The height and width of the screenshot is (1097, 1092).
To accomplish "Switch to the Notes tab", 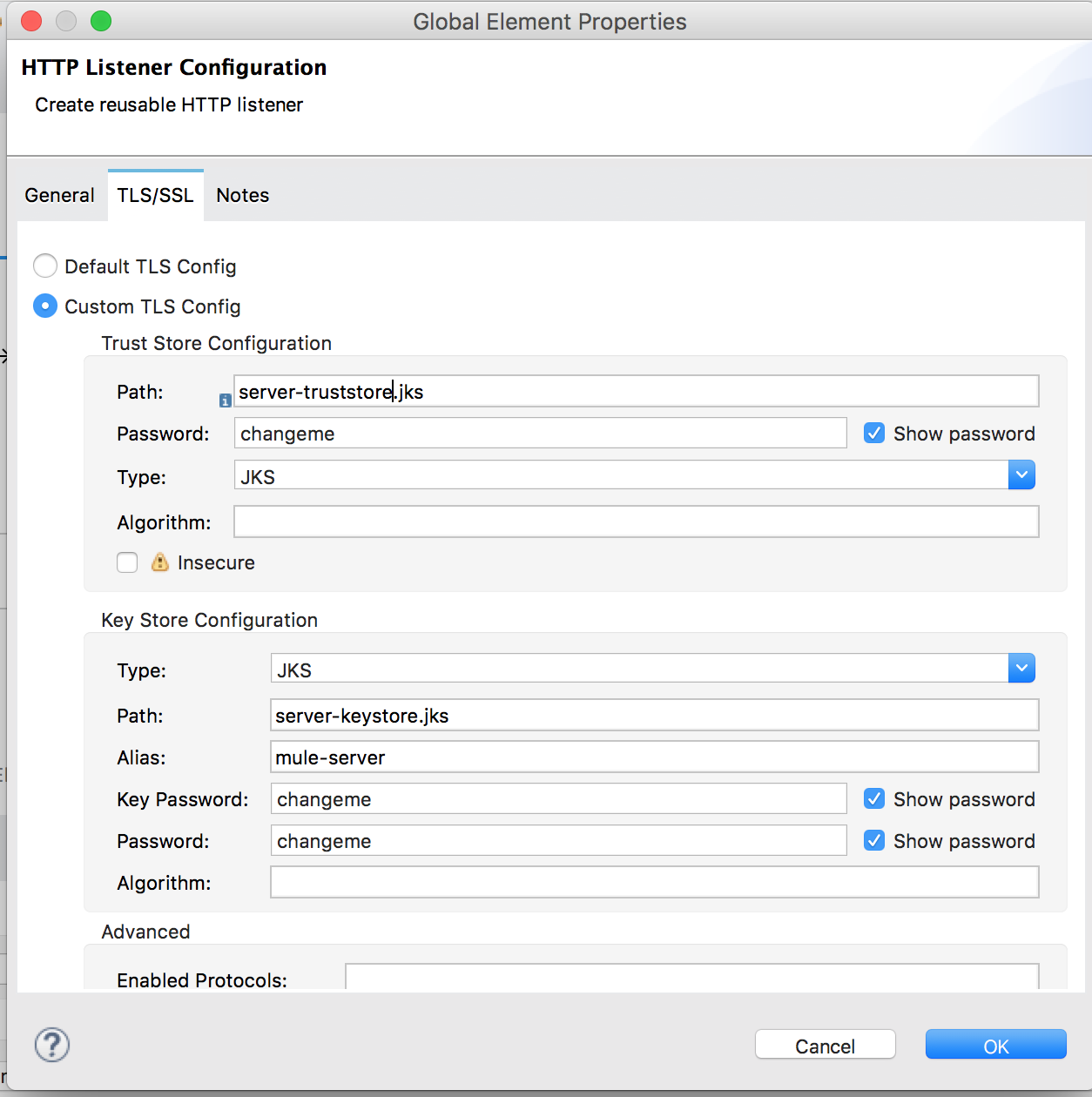I will pos(243,195).
